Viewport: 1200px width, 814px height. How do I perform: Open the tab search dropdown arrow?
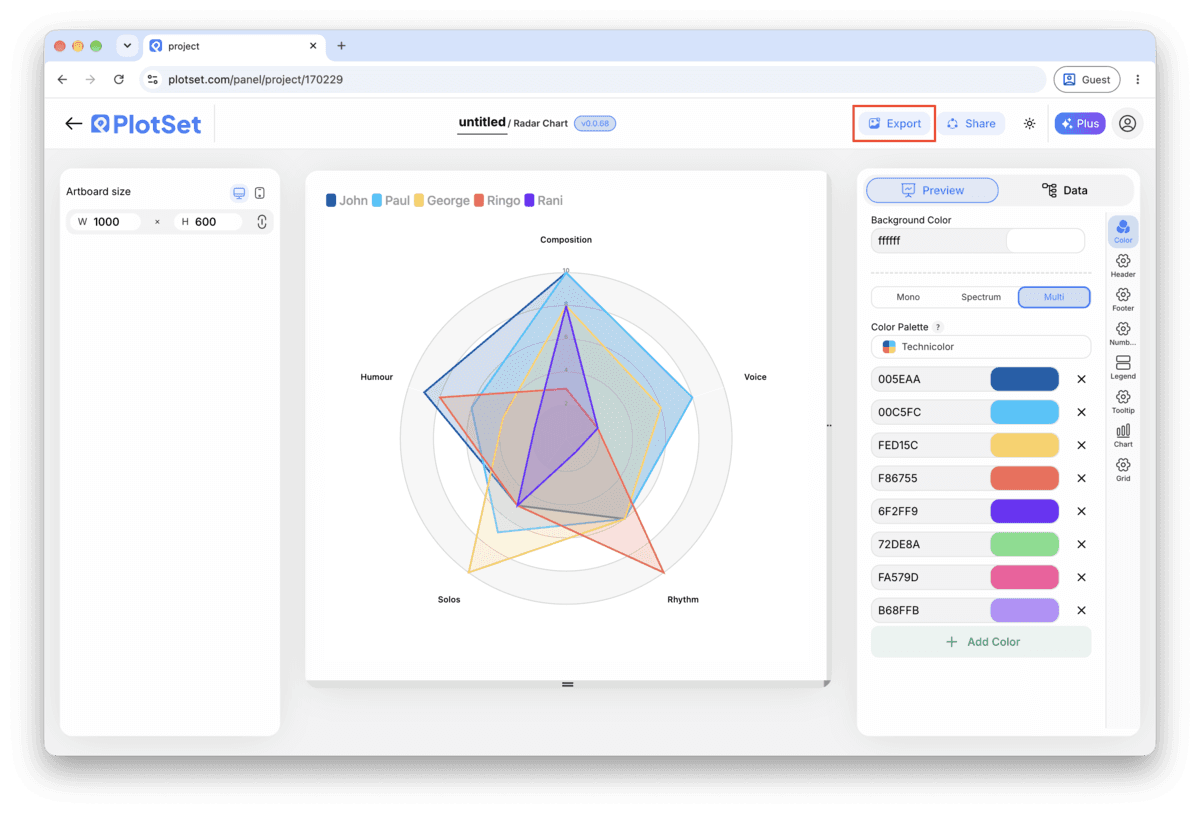point(127,46)
